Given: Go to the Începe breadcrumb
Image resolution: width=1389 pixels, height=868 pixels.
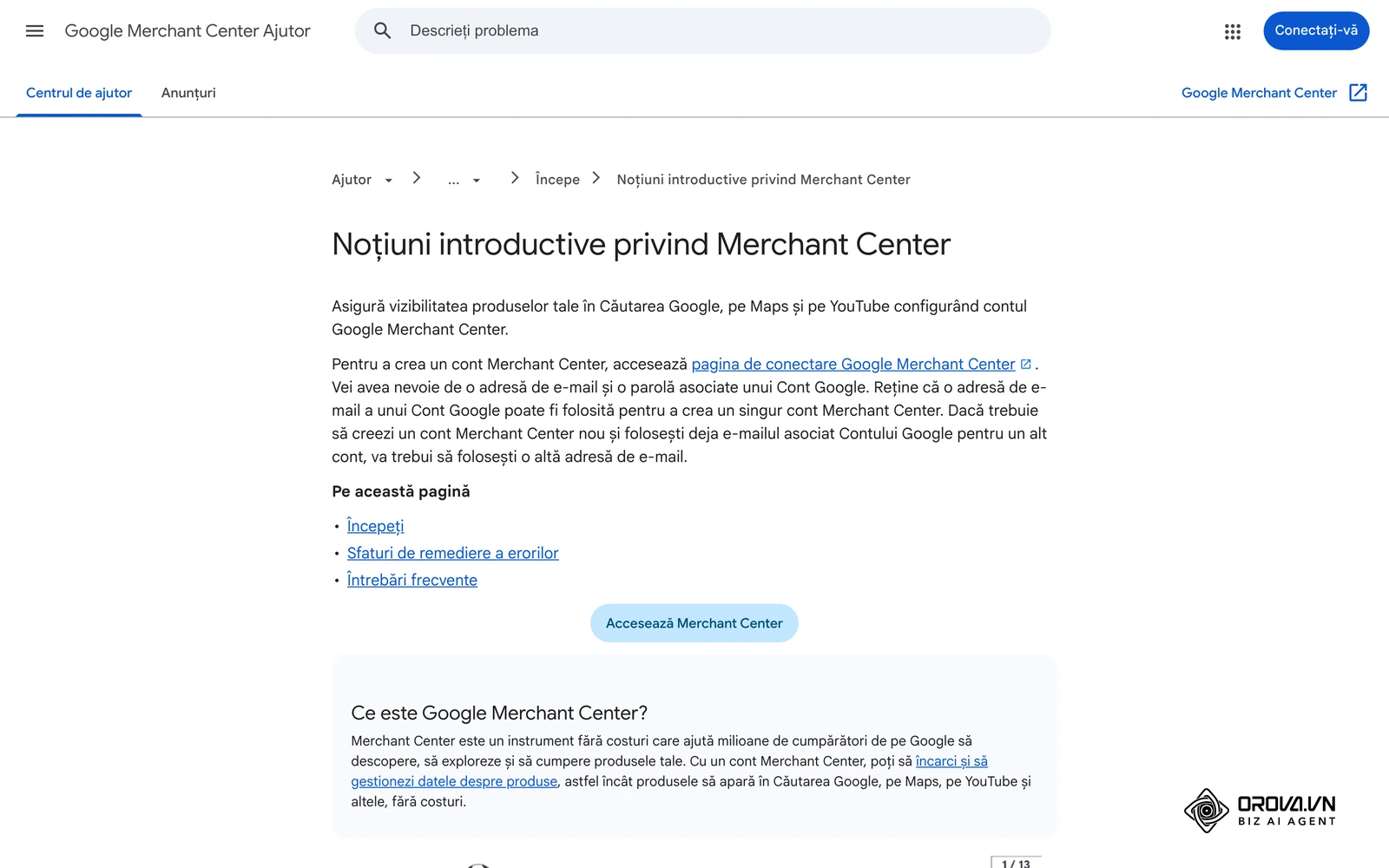Looking at the screenshot, I should (557, 180).
